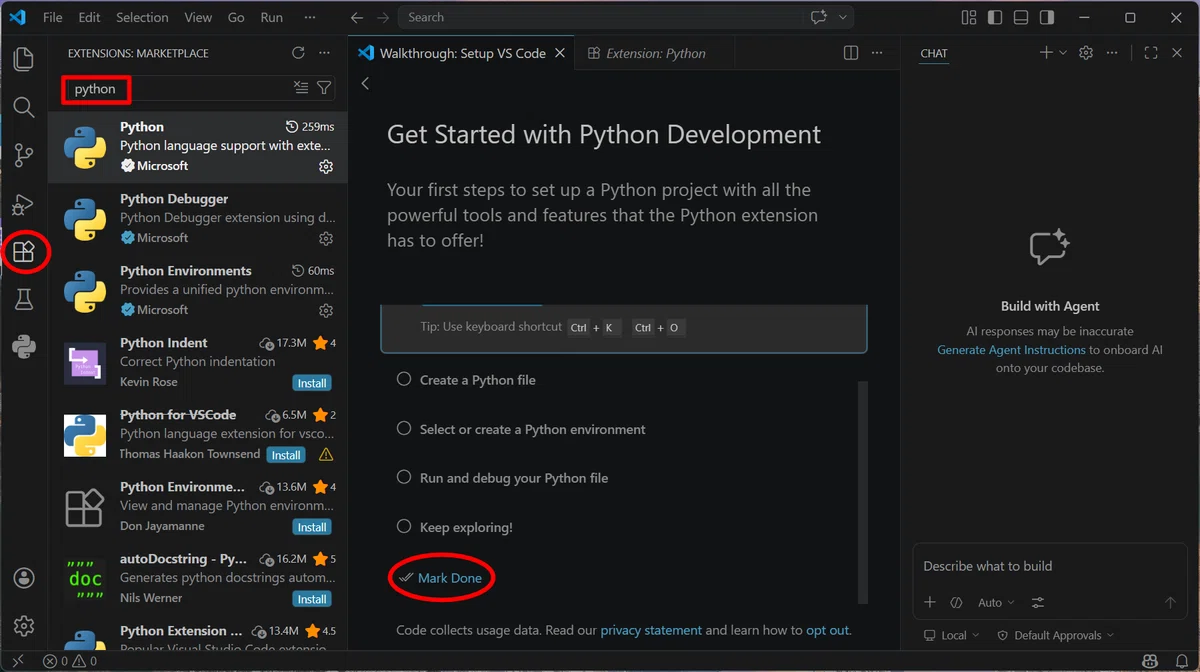
Task: Close the Walkthrough: Setup VS Code tab
Action: [x=559, y=53]
